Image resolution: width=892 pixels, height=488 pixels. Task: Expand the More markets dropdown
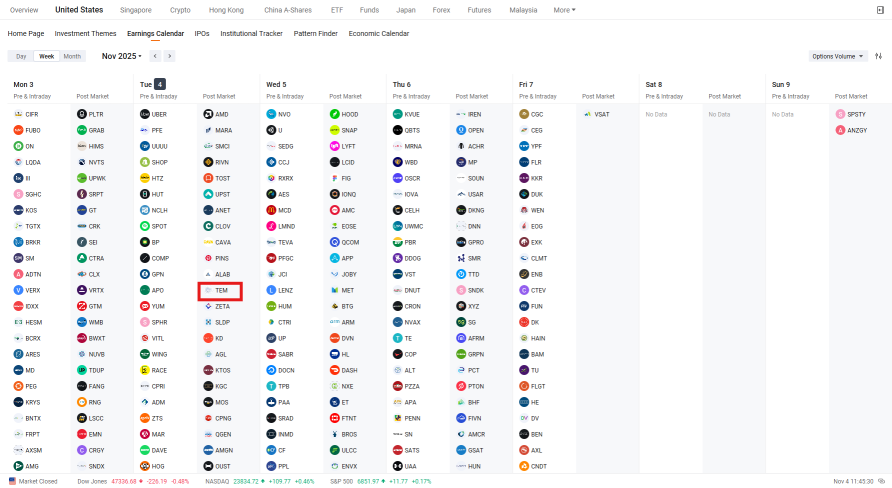click(564, 10)
